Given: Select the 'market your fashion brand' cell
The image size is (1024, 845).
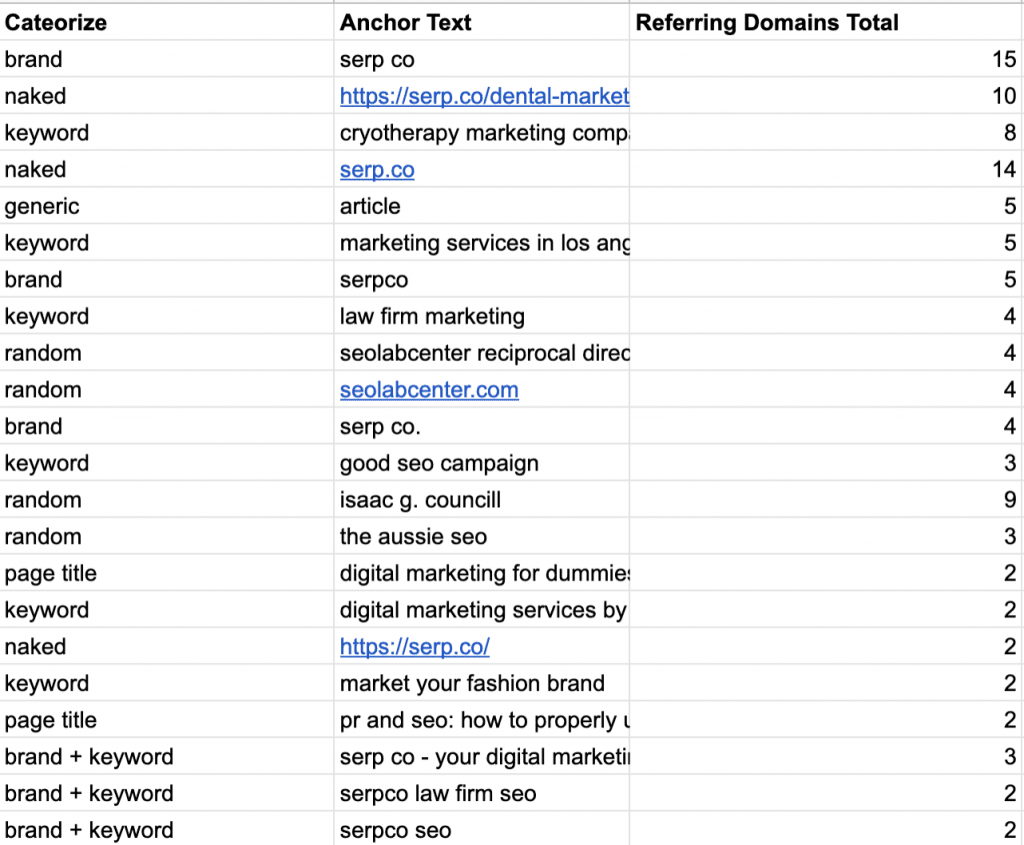Looking at the screenshot, I should click(x=481, y=683).
